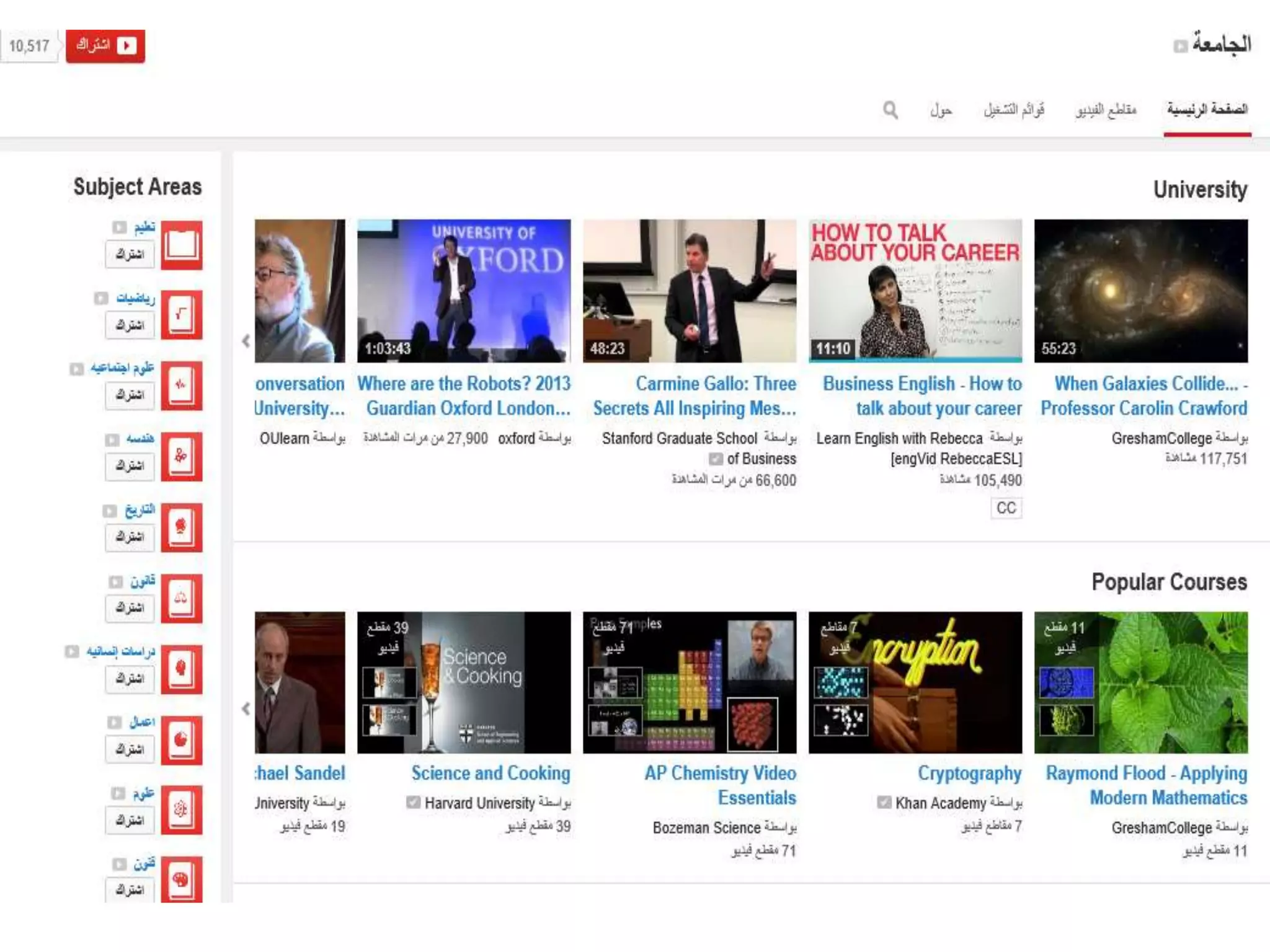Click the CC badge under Business English video
Screen dimensions: 1270x952
click(x=1006, y=508)
